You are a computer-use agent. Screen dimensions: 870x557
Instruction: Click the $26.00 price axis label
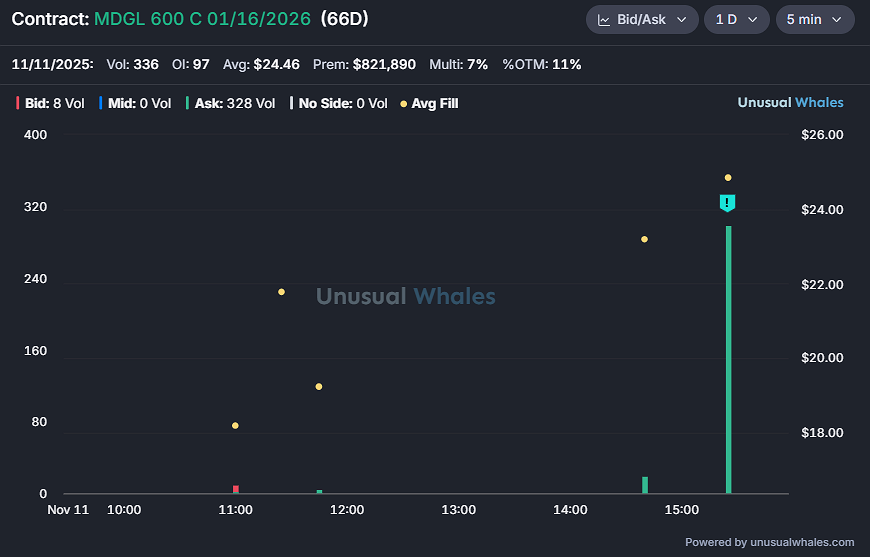click(822, 135)
